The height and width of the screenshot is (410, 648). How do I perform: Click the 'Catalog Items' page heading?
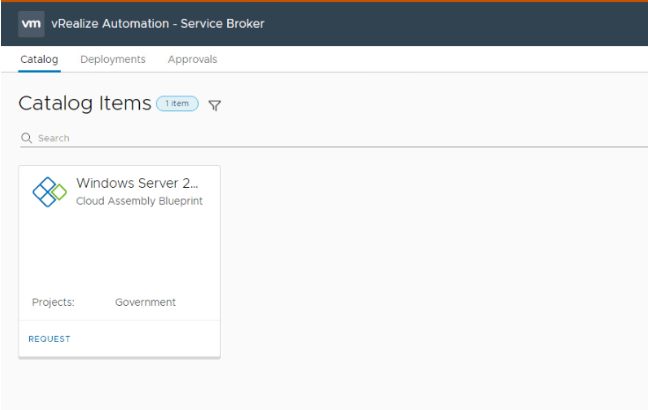click(84, 103)
